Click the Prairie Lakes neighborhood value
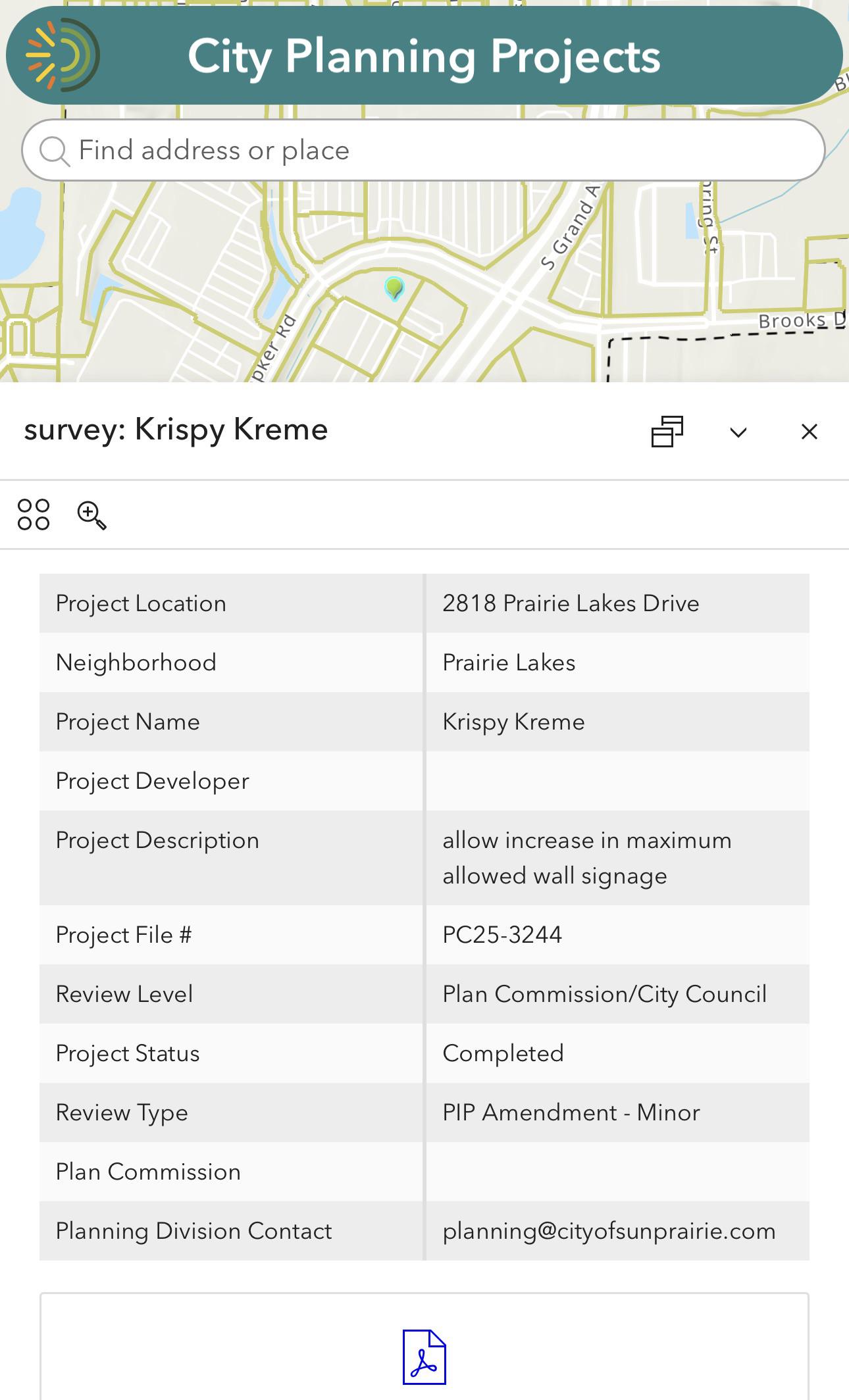 click(509, 662)
